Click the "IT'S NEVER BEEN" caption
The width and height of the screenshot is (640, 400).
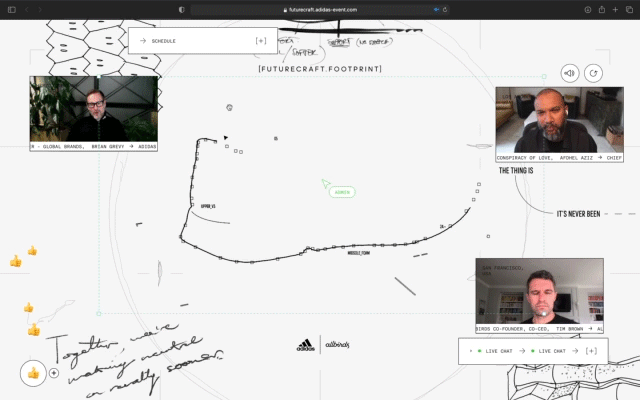pyautogui.click(x=578, y=214)
